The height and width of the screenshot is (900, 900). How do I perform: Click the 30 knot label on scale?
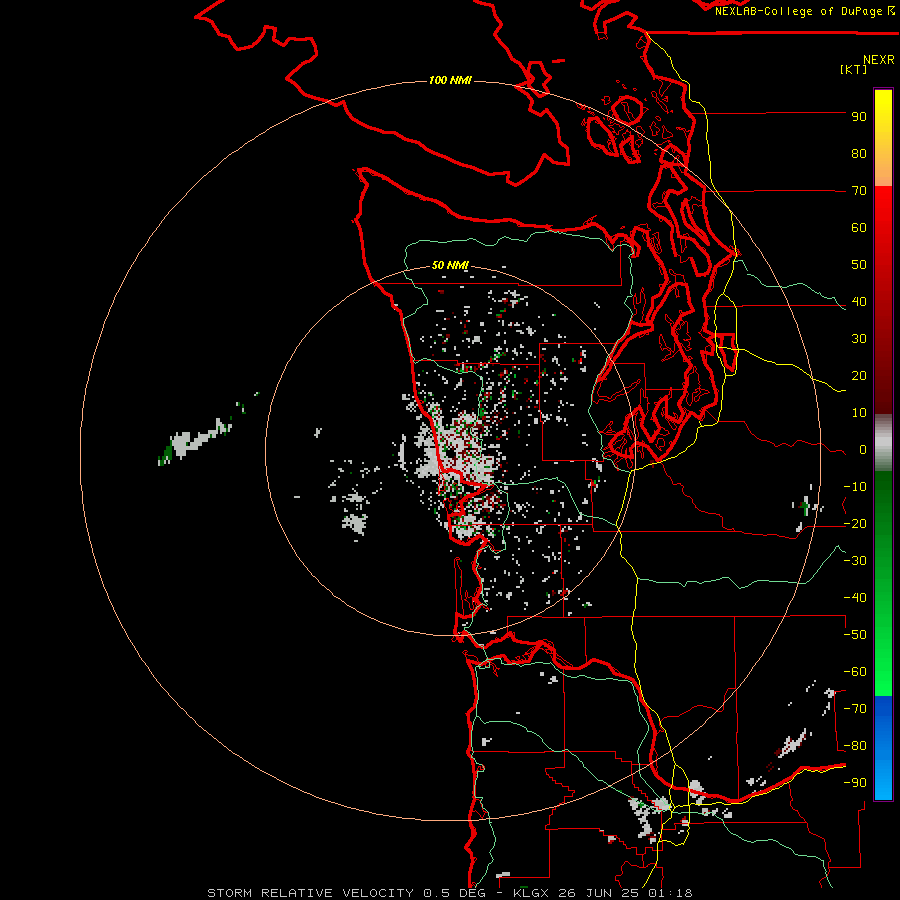pos(859,339)
